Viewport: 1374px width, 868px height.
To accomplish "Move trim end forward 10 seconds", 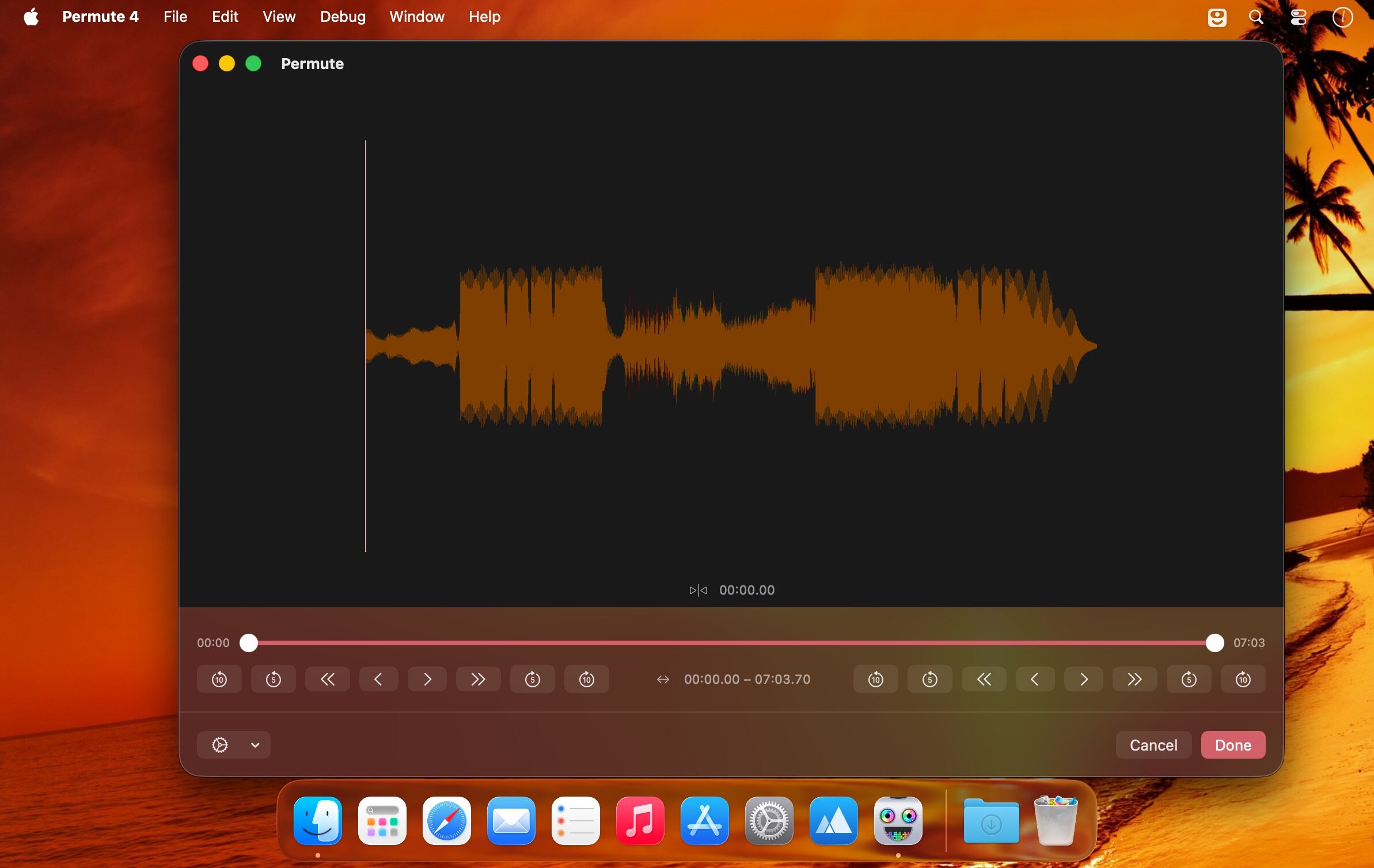I will click(1243, 679).
